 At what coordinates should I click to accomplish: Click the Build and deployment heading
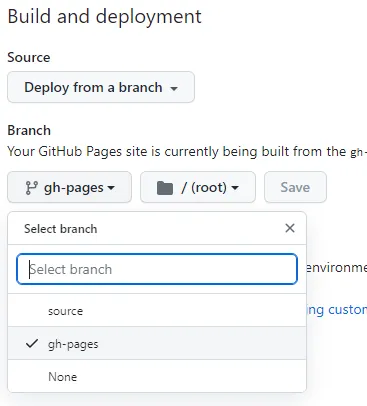[104, 16]
